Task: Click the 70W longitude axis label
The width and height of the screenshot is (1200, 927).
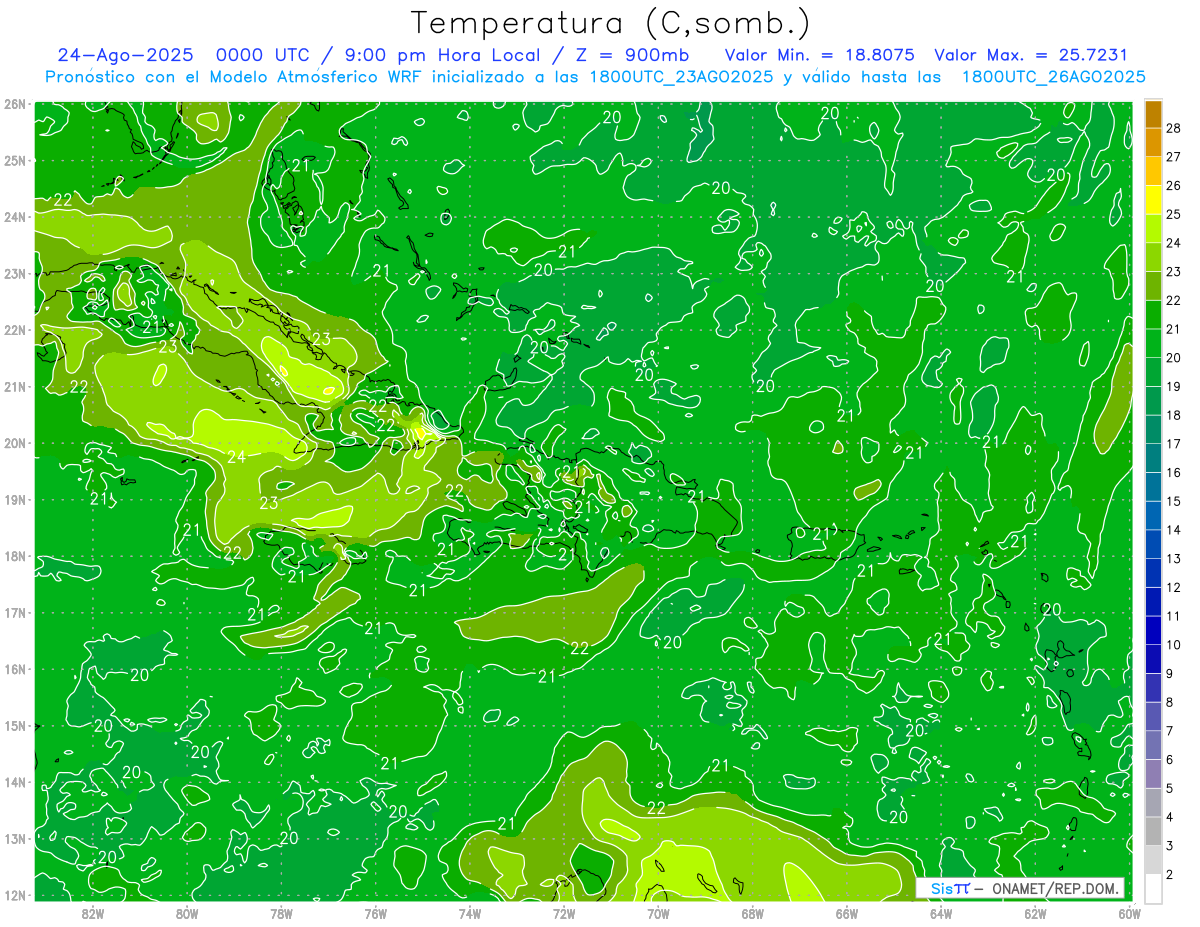Action: click(658, 913)
